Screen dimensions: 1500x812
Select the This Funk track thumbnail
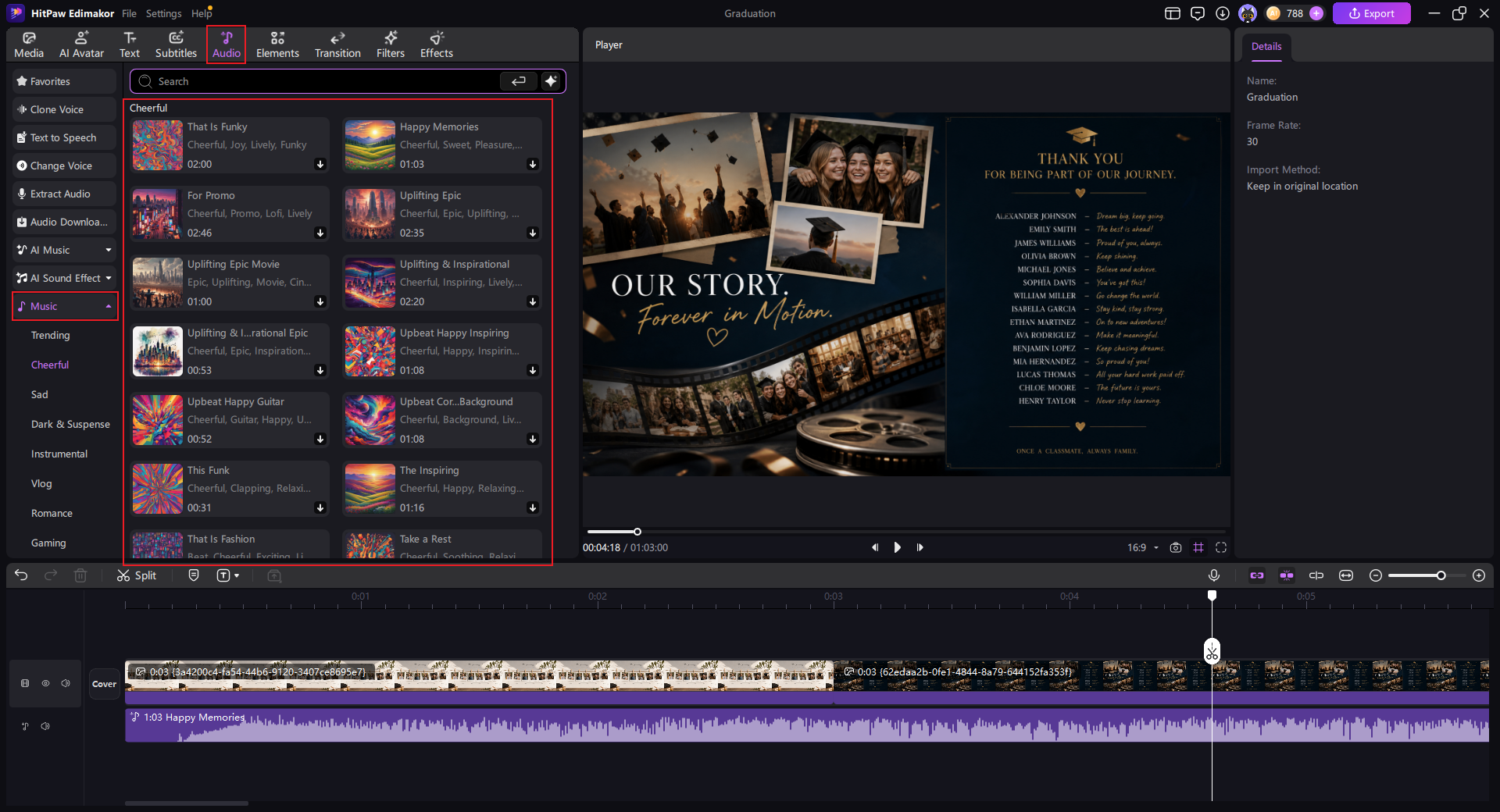coord(158,489)
